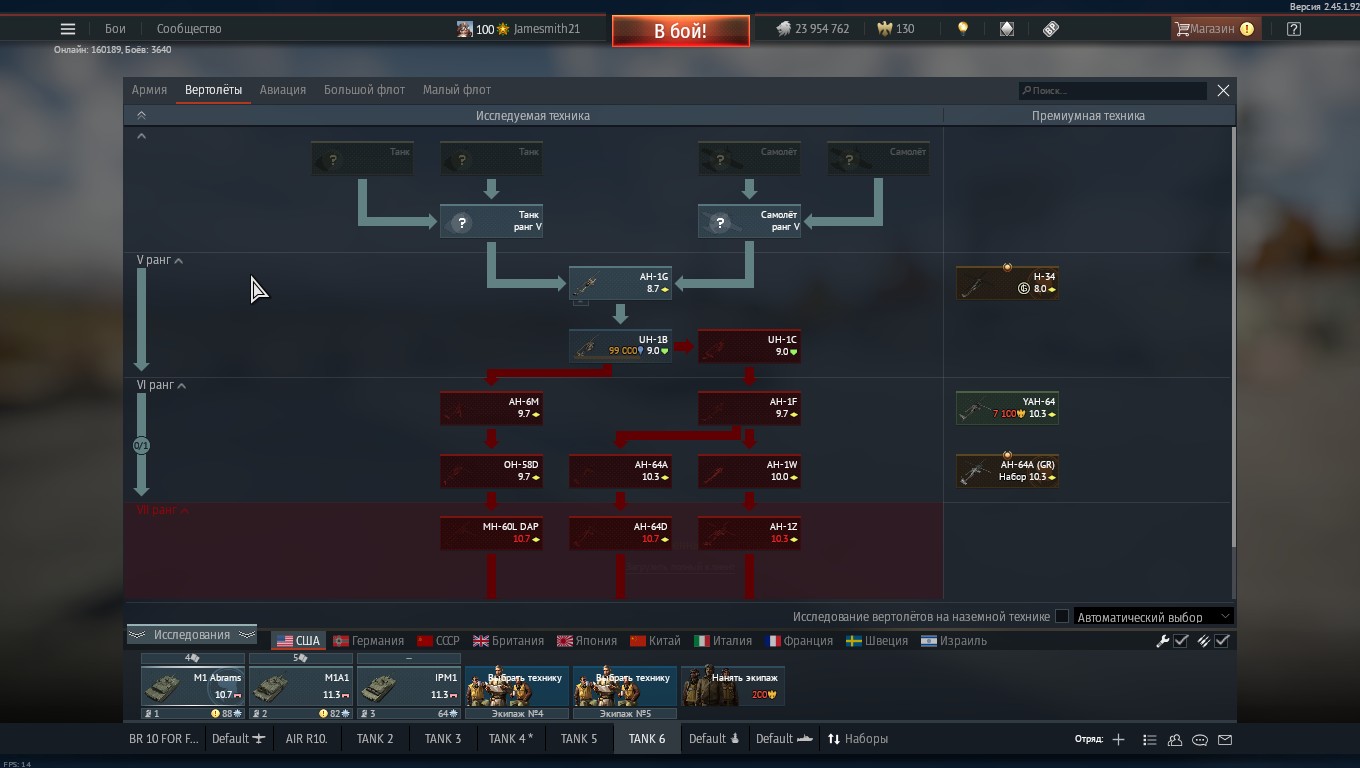Open the diamond-shaped icon in top bar

[1007, 29]
